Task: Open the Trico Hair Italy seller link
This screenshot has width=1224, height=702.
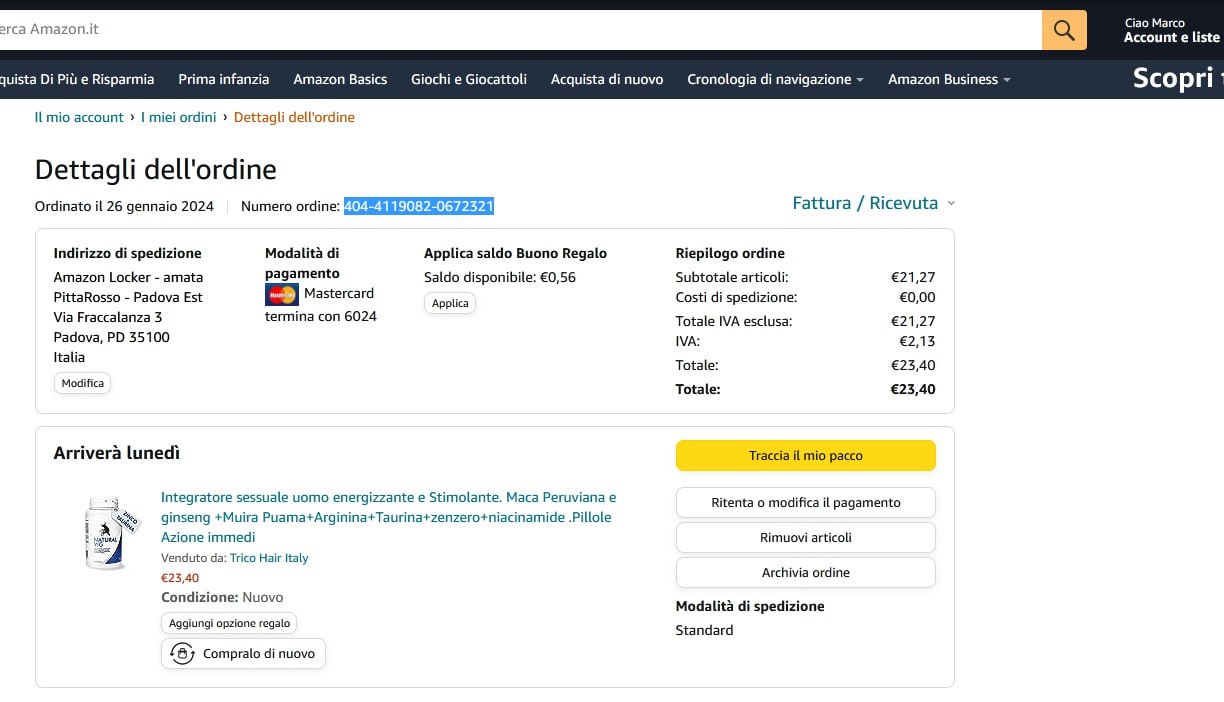Action: tap(269, 558)
